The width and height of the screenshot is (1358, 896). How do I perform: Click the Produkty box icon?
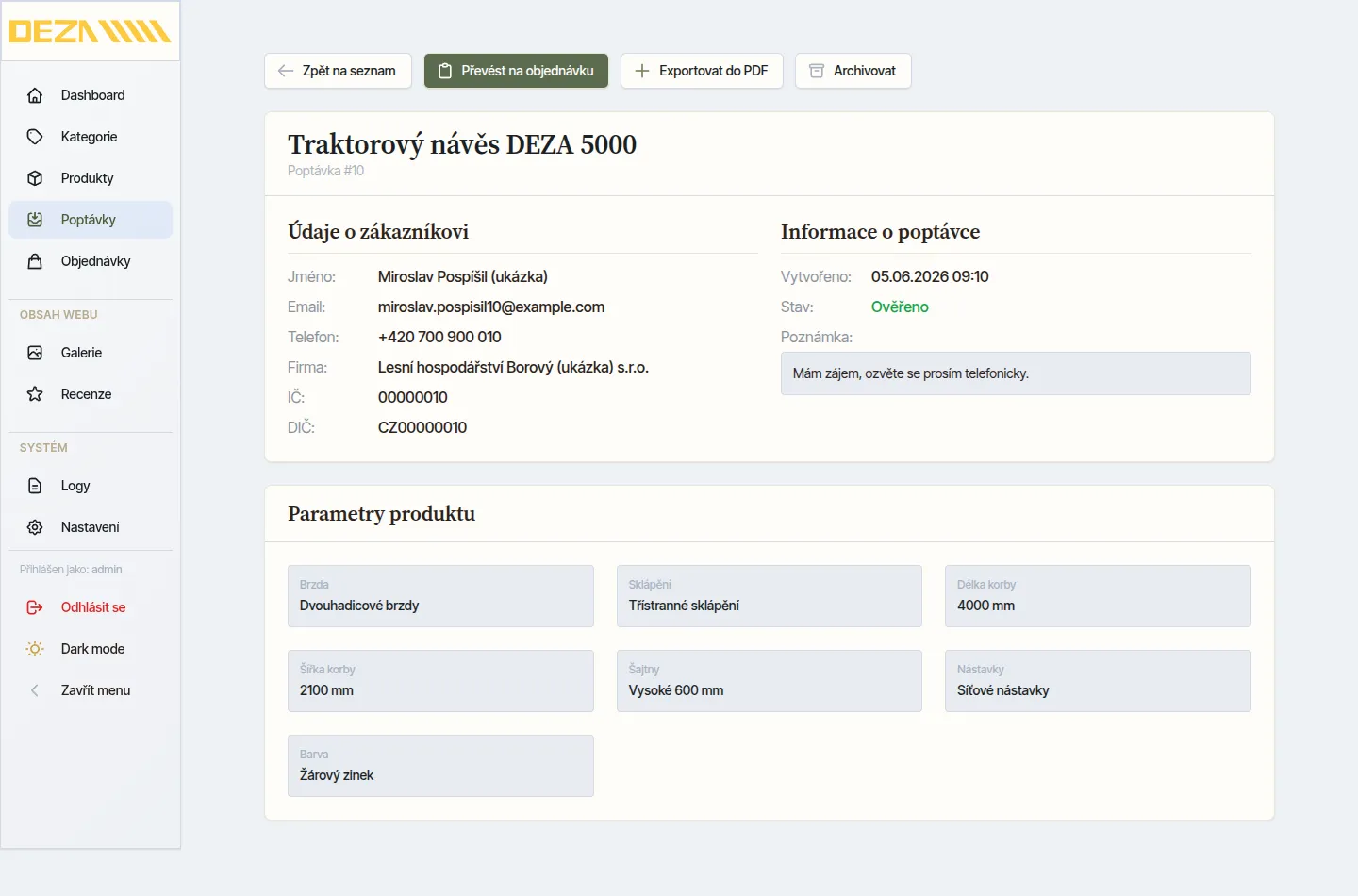click(x=35, y=178)
